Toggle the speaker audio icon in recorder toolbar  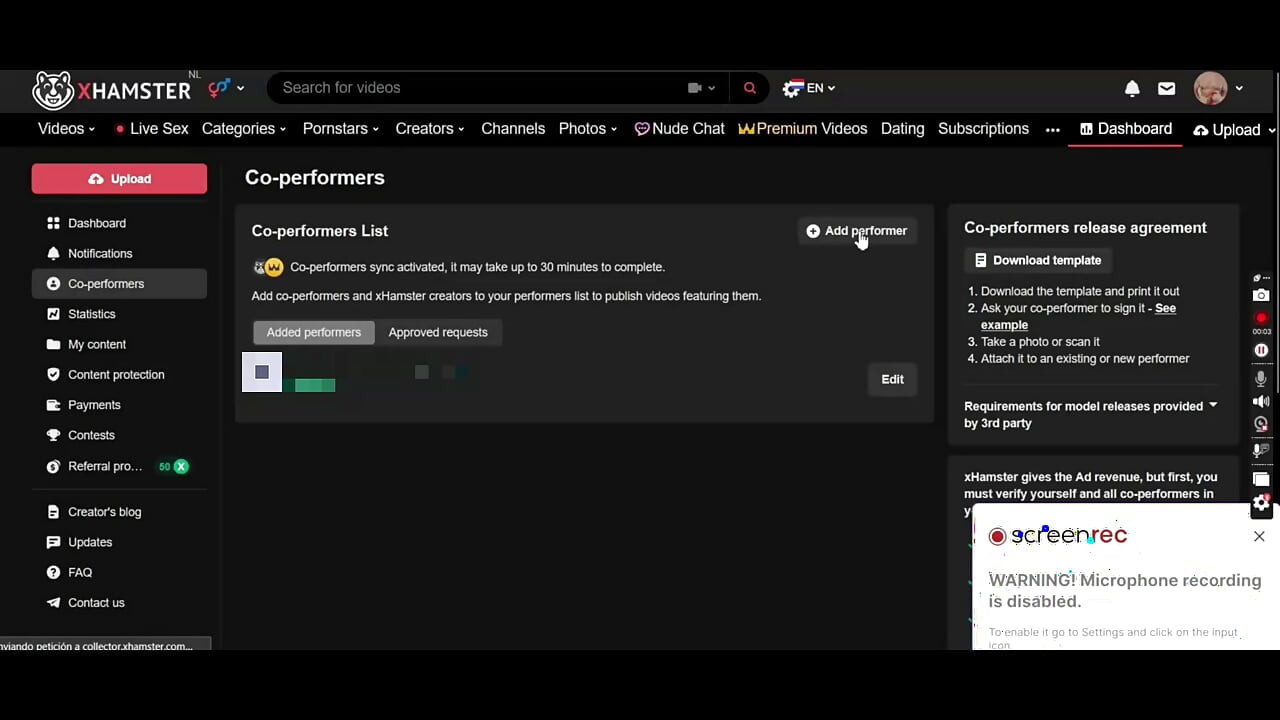pyautogui.click(x=1261, y=401)
